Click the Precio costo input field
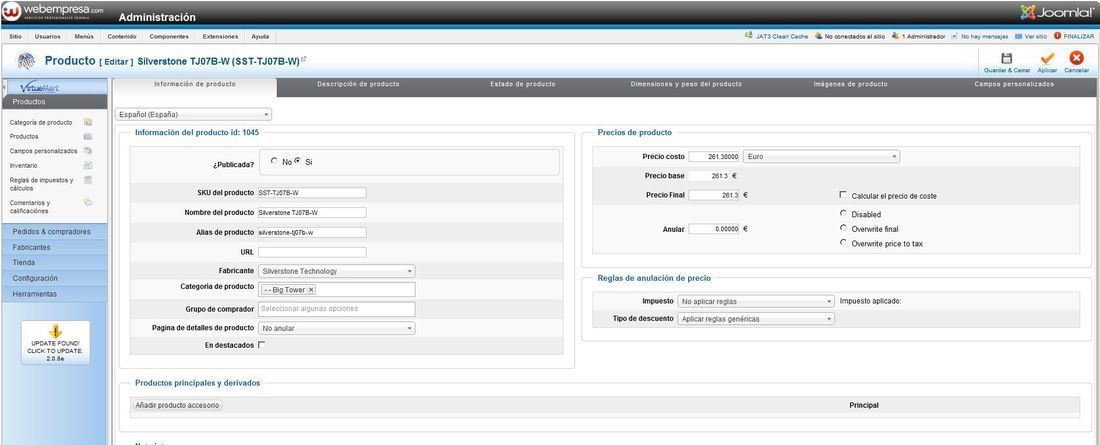 point(714,157)
